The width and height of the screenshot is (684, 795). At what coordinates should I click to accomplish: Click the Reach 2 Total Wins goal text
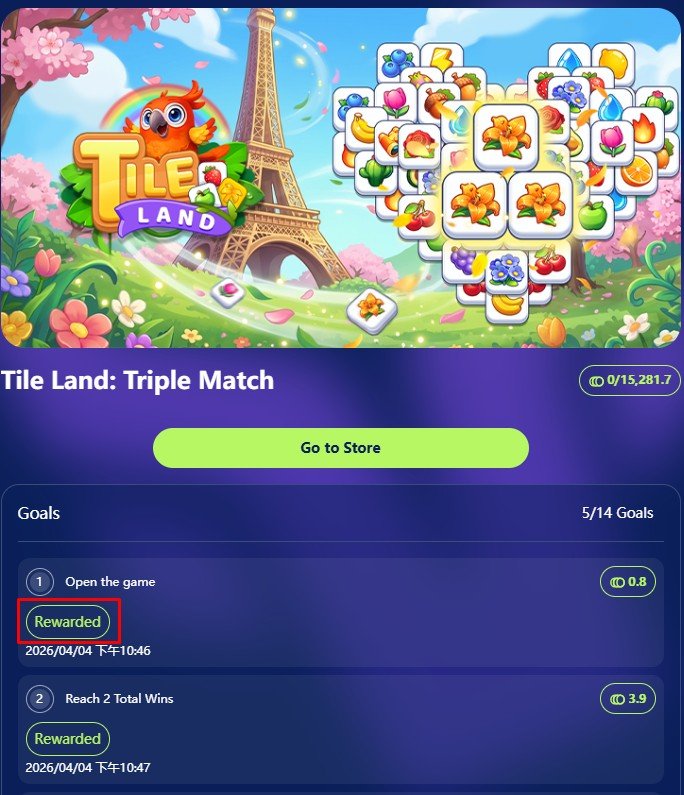[119, 699]
